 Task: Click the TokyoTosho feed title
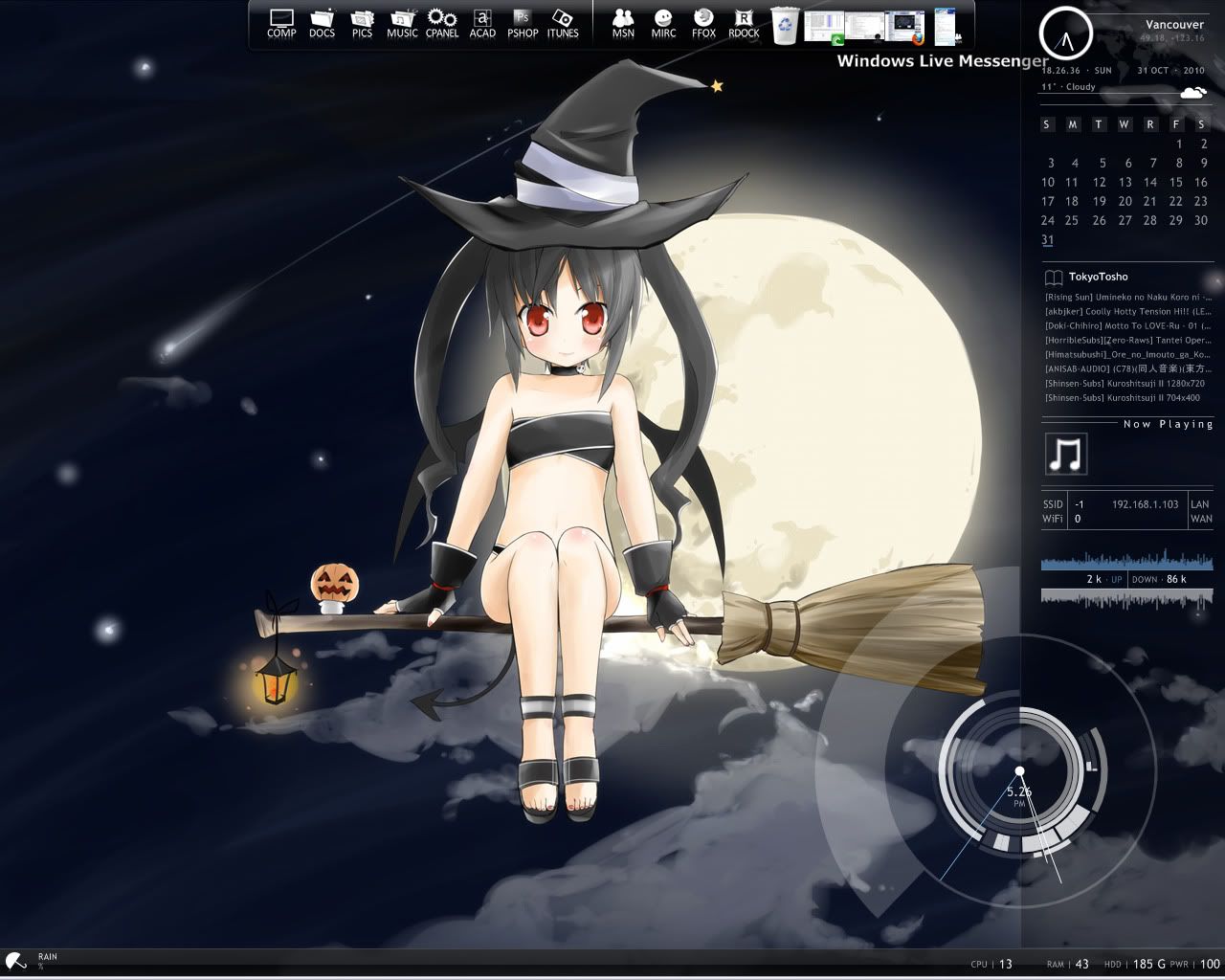click(1099, 277)
